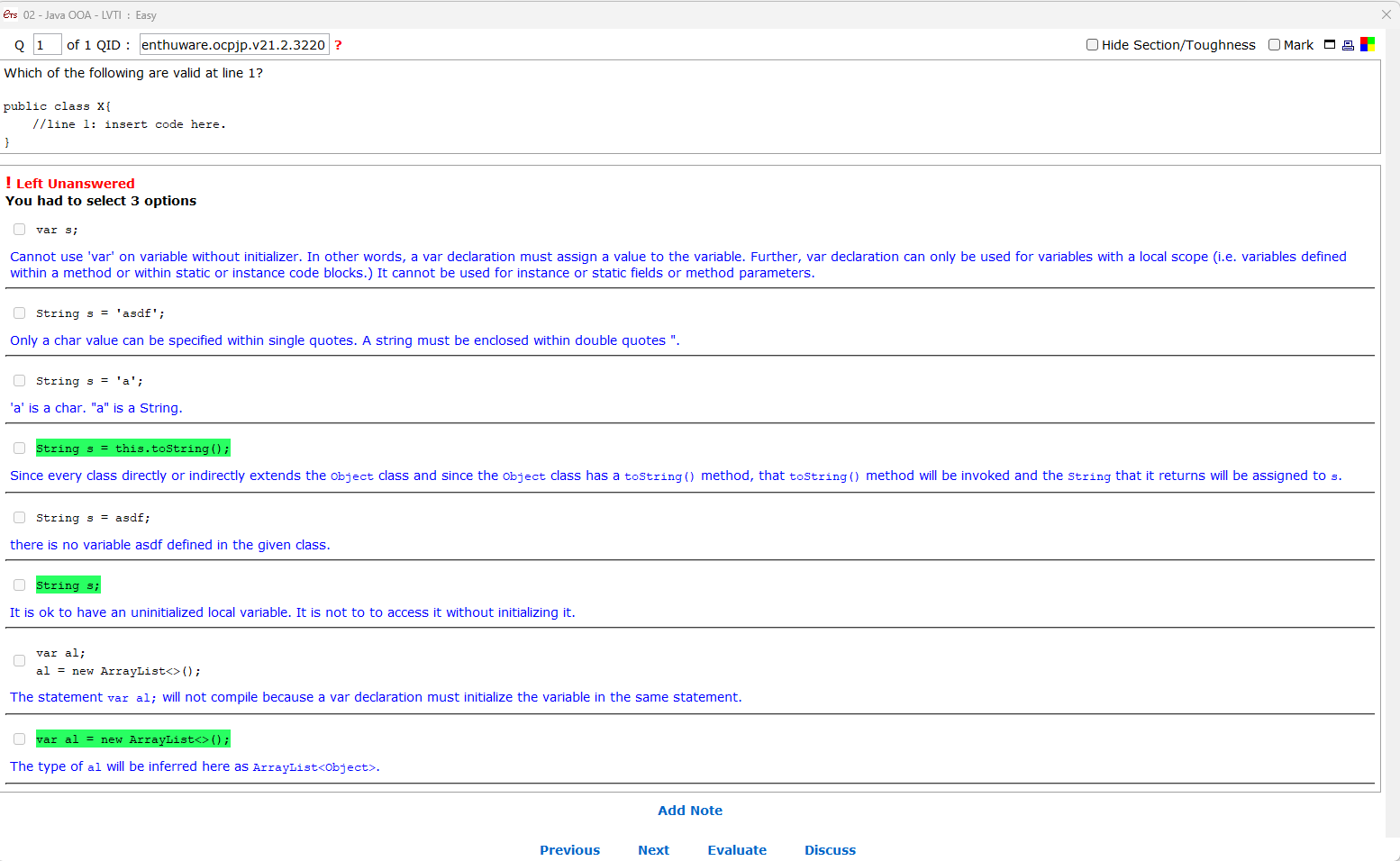1400x861 pixels.
Task: Click the vertical scrollbar on right edge
Action: coord(1392,432)
